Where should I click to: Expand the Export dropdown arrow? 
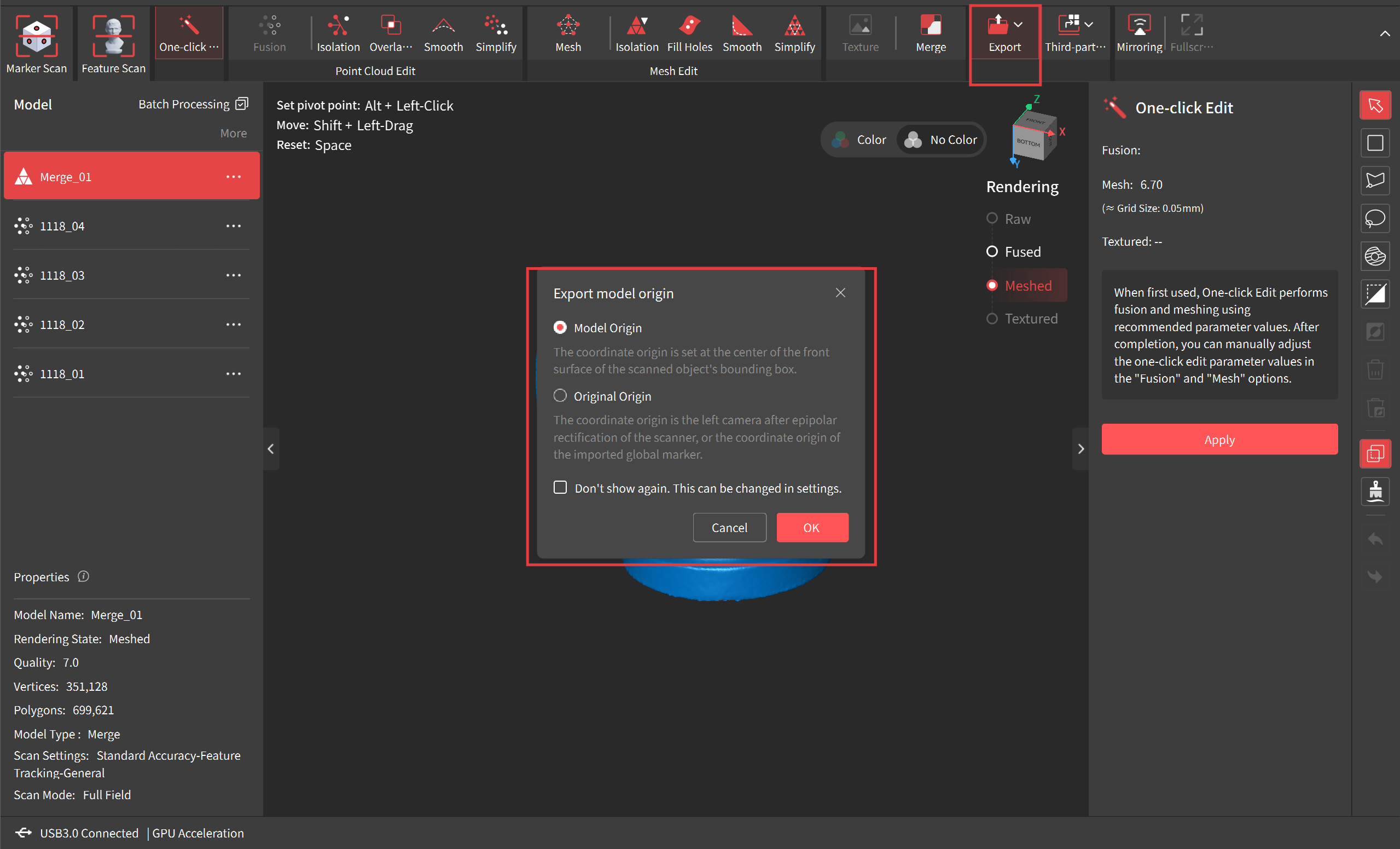point(1018,25)
